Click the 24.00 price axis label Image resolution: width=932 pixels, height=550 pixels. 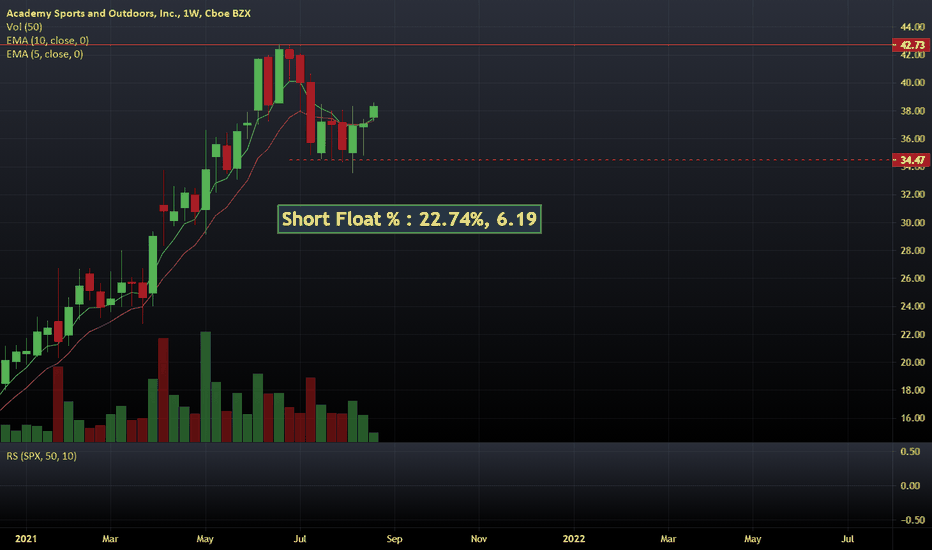pos(912,306)
